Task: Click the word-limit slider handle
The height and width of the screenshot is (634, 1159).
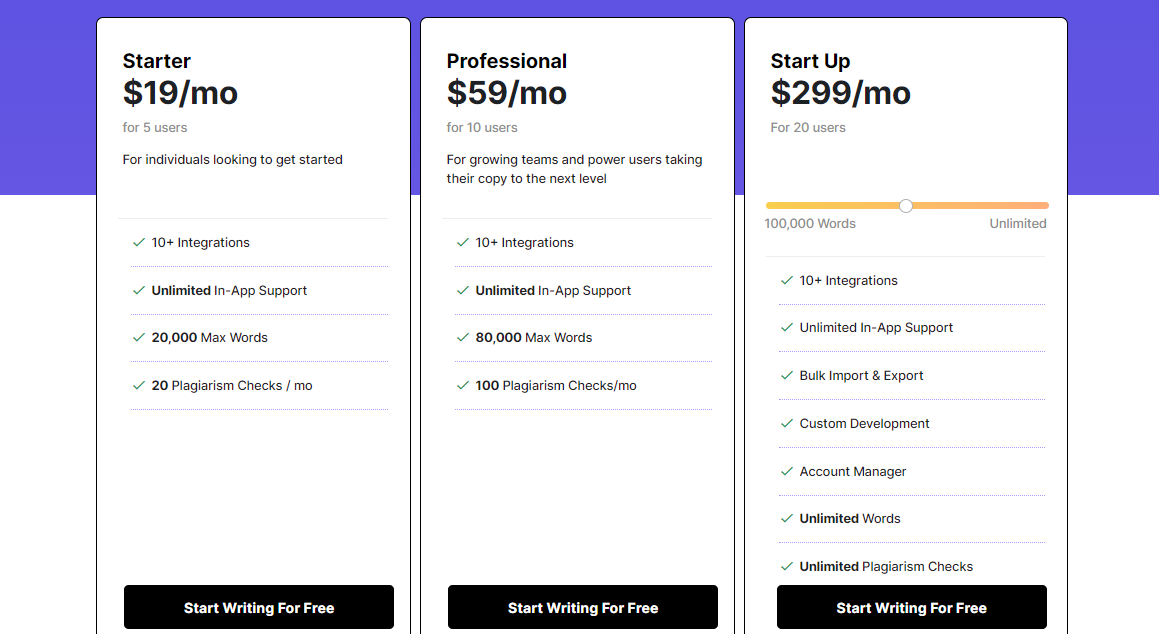Action: (906, 206)
